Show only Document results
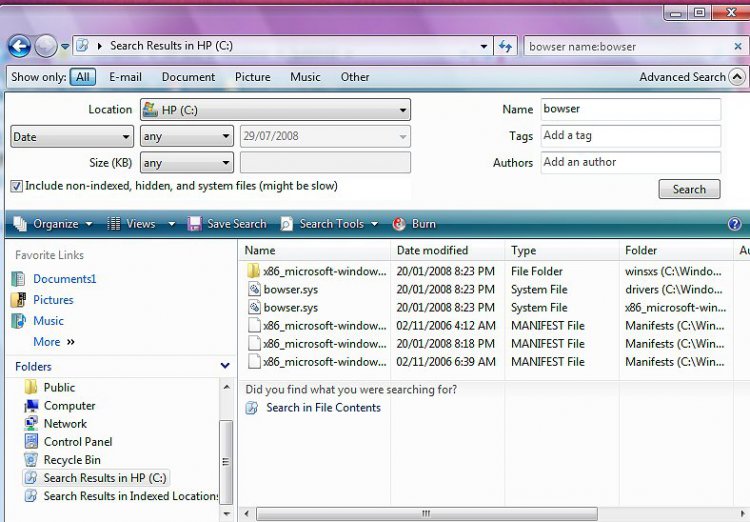 pos(188,77)
